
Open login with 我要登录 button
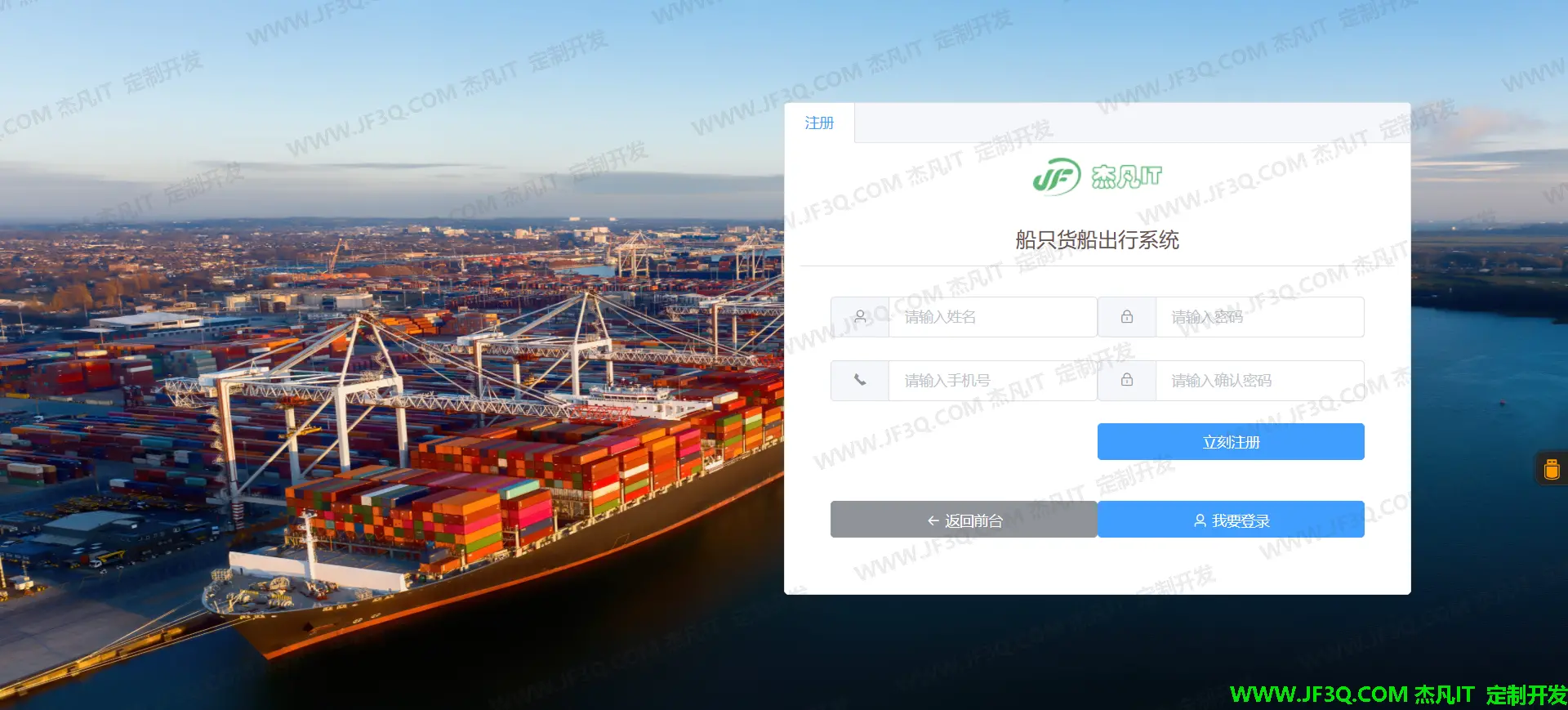tap(1231, 520)
